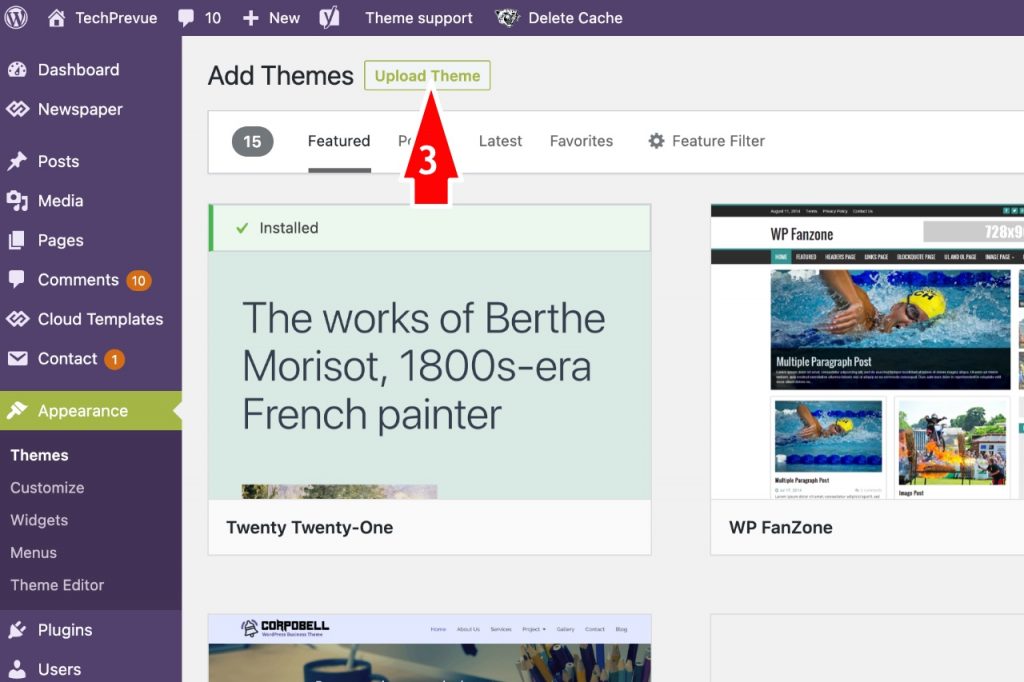Click the Twenty Twenty-One theme name
The width and height of the screenshot is (1024, 682).
(310, 528)
